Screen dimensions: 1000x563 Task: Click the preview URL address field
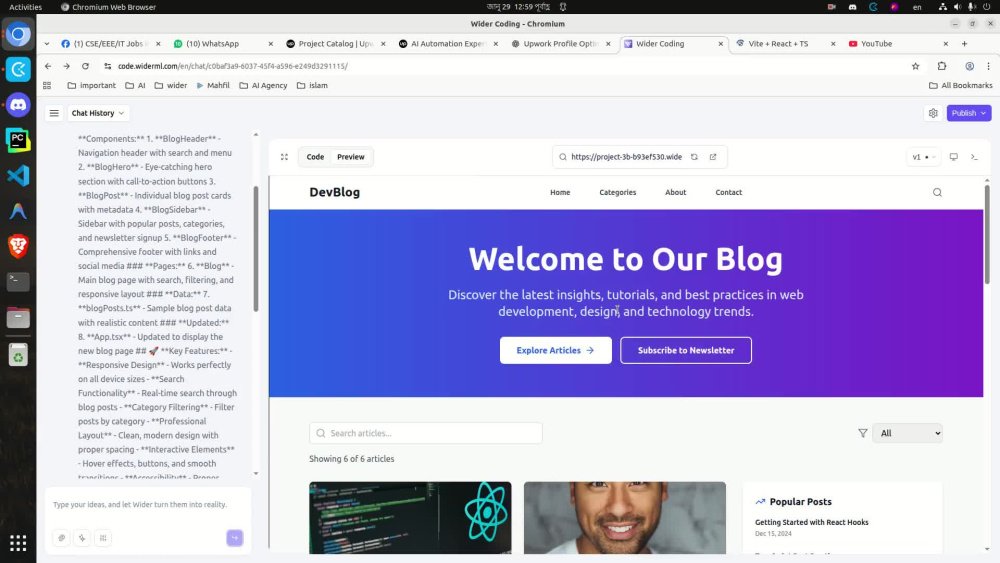(626, 157)
